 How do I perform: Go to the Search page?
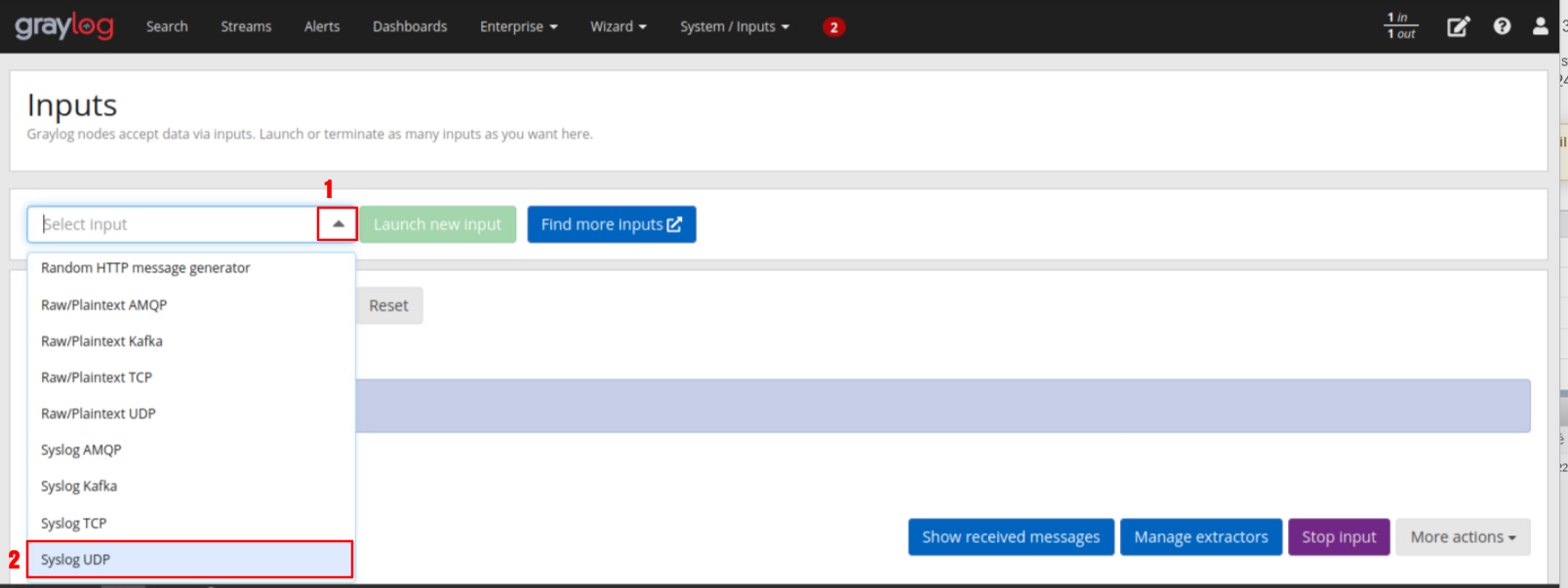[167, 26]
